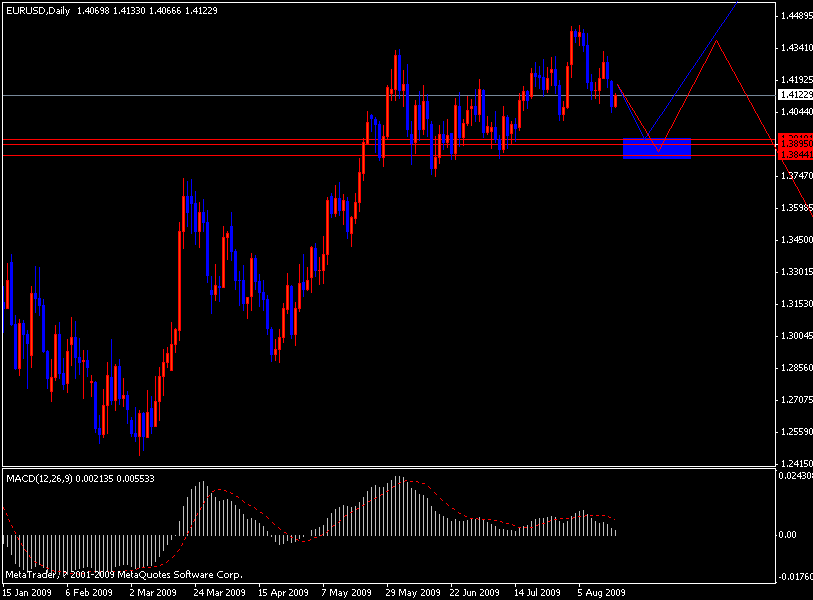Click the 29 May 2009 date label
813x600 pixels.
point(415,590)
